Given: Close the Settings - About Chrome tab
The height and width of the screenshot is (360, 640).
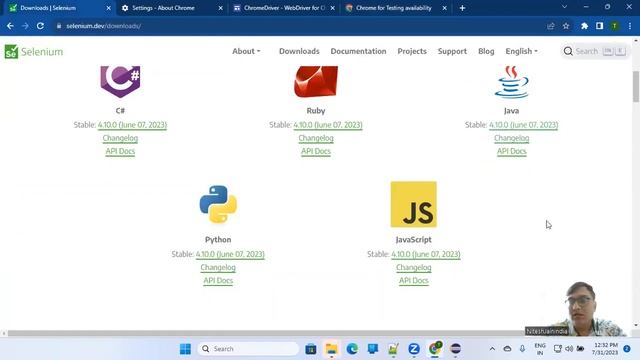Looking at the screenshot, I should [x=220, y=8].
